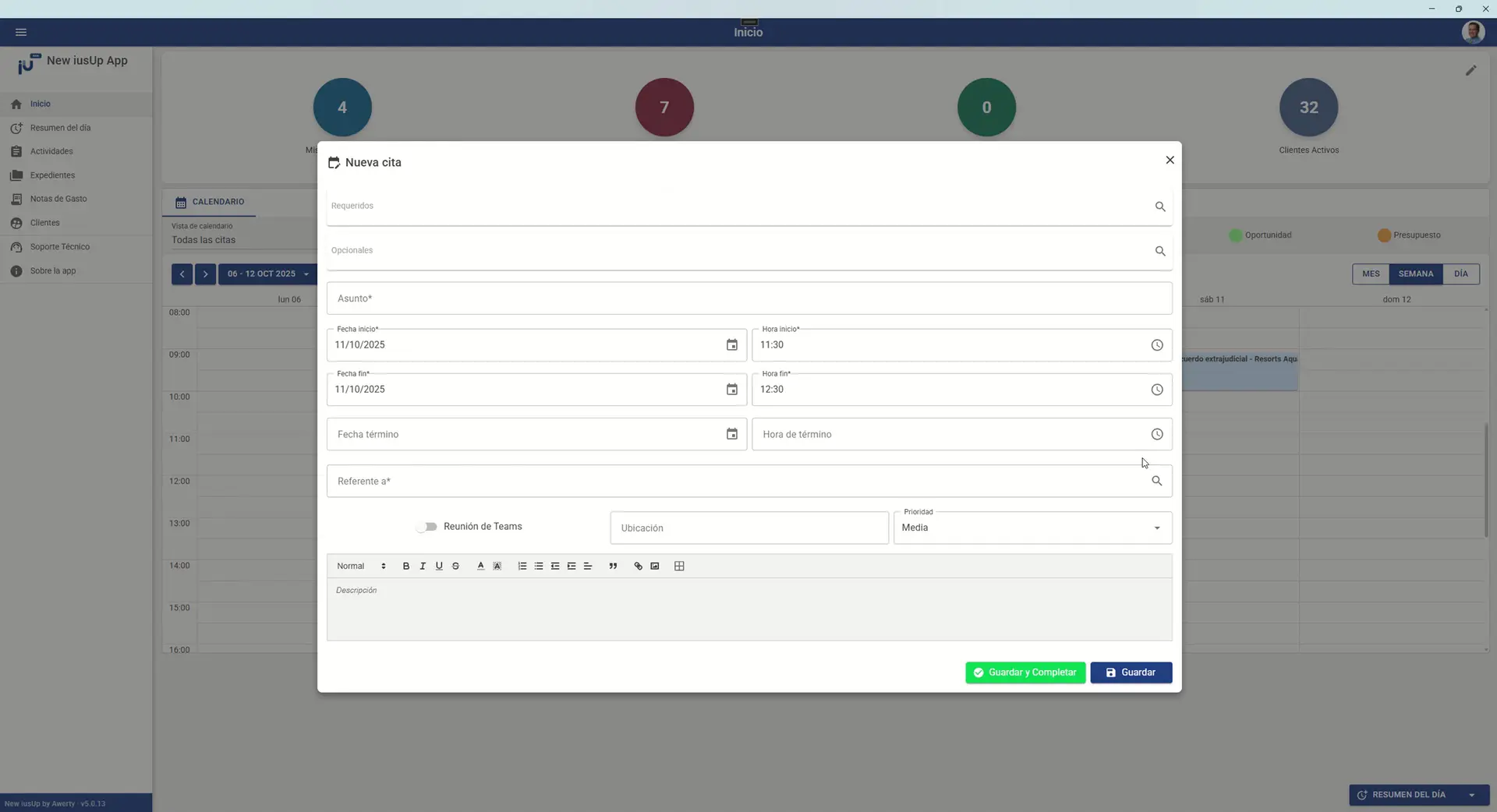Insert a table in the description editor

[x=678, y=567]
